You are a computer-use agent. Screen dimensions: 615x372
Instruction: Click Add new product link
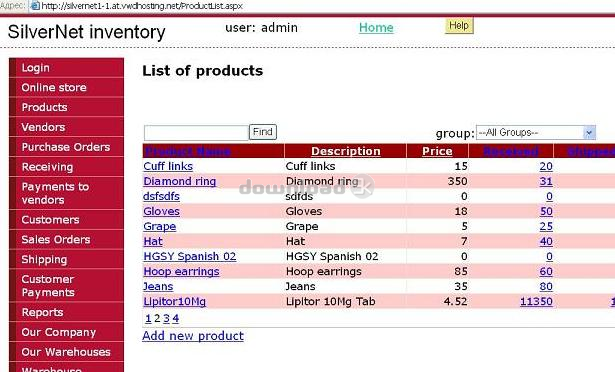[193, 336]
